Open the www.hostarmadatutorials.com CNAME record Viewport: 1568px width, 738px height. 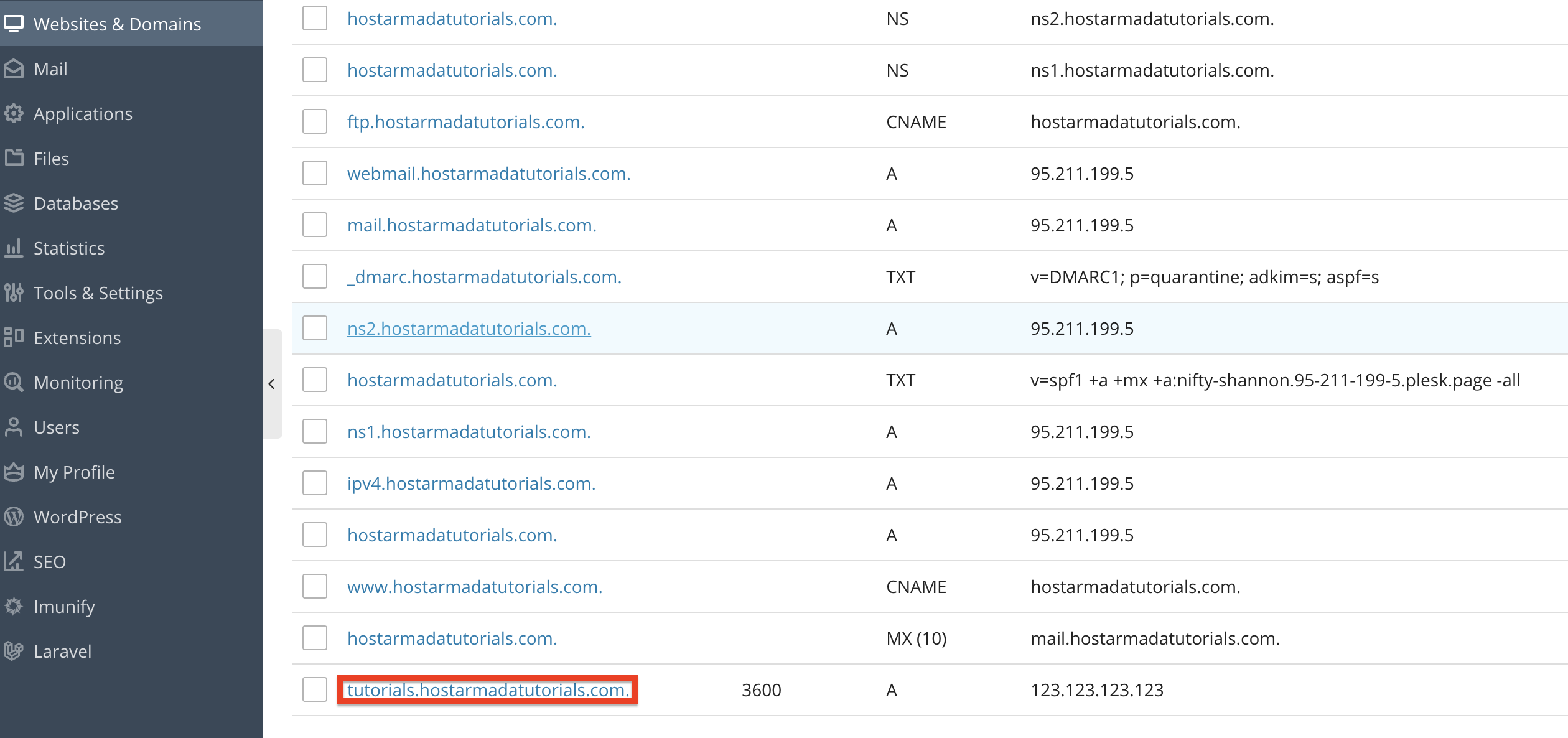click(x=474, y=586)
